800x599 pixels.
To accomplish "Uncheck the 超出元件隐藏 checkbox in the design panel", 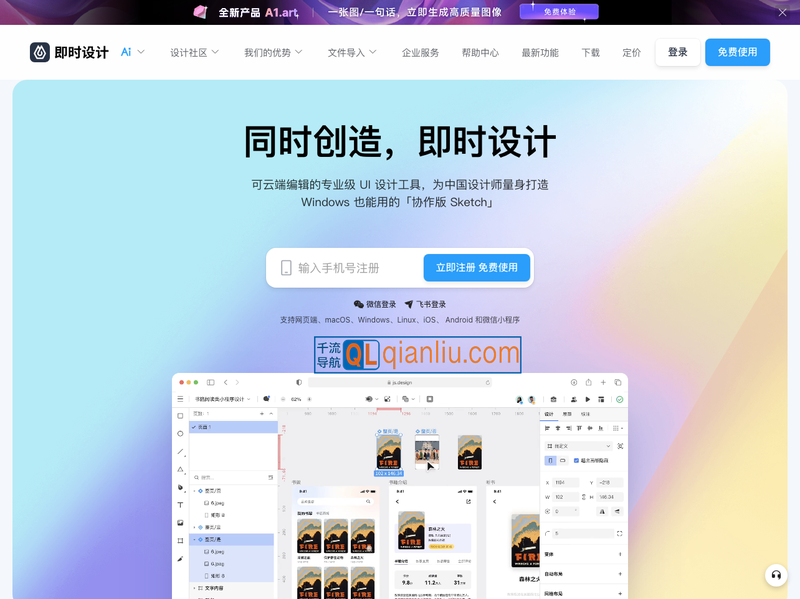I will click(x=576, y=460).
